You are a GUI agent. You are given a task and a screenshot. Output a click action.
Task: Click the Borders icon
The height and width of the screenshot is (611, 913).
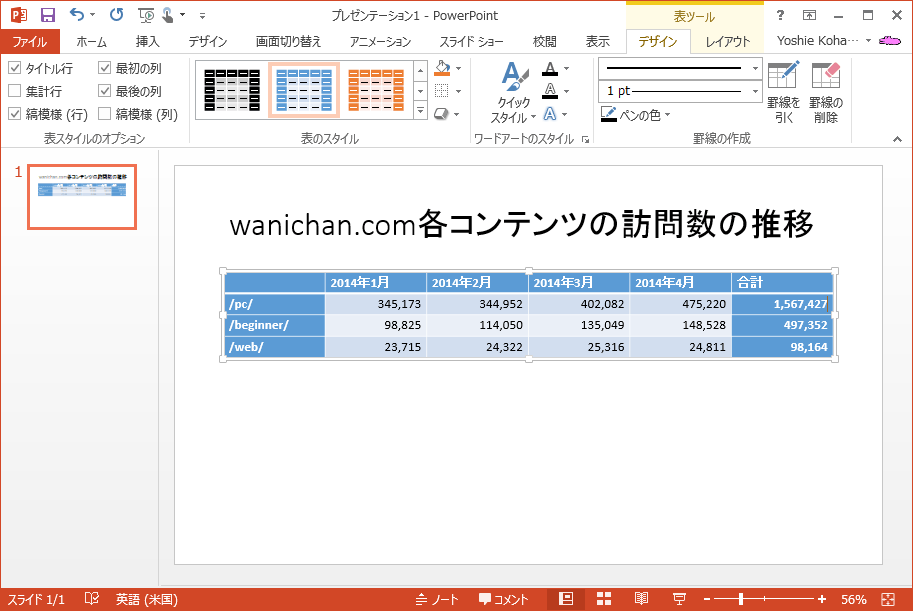442,91
